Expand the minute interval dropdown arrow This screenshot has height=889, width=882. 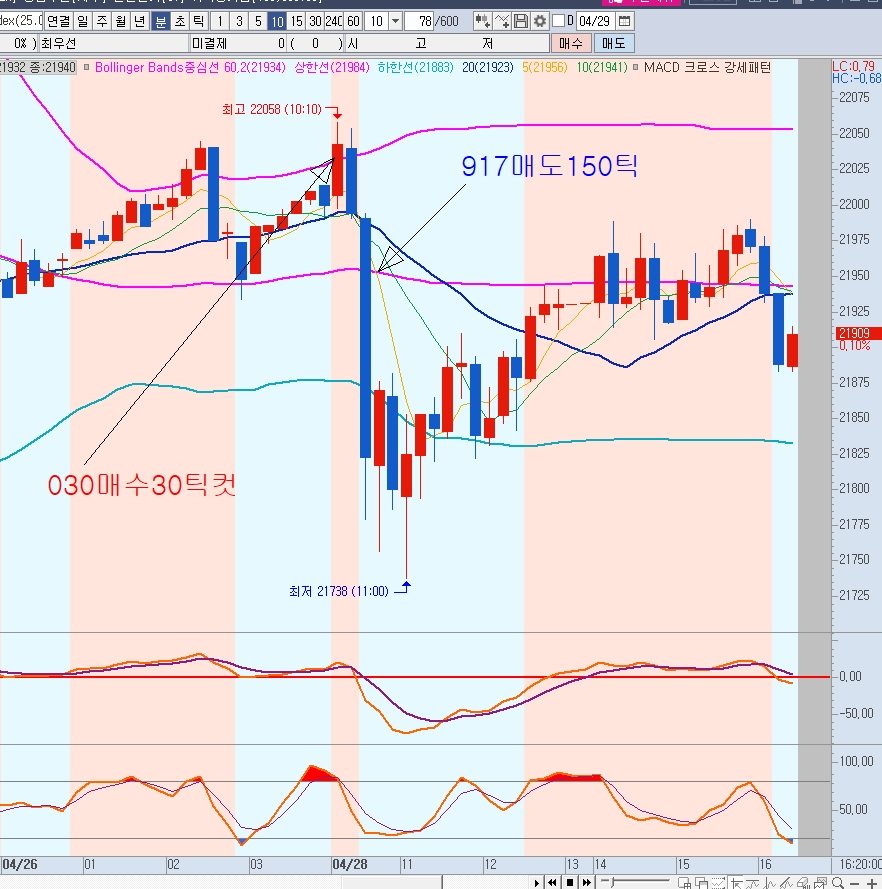396,21
